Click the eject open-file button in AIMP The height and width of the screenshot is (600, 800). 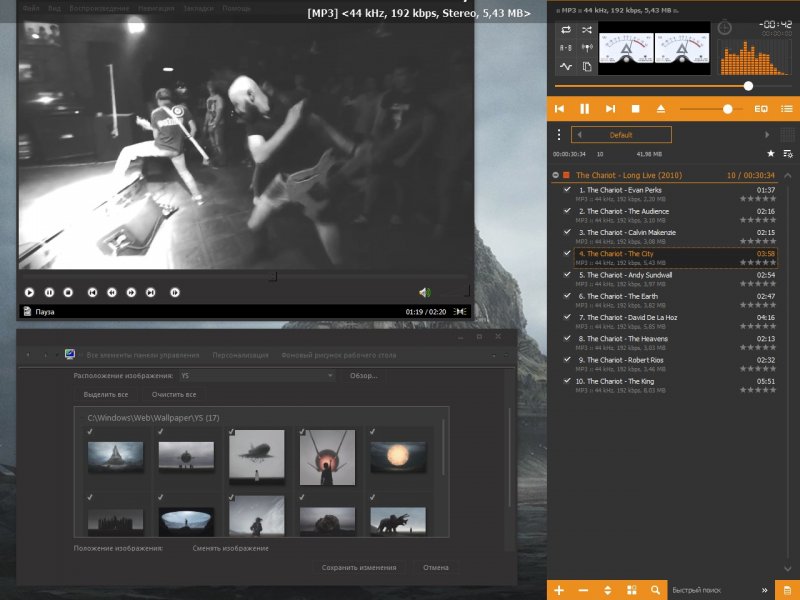pos(661,109)
